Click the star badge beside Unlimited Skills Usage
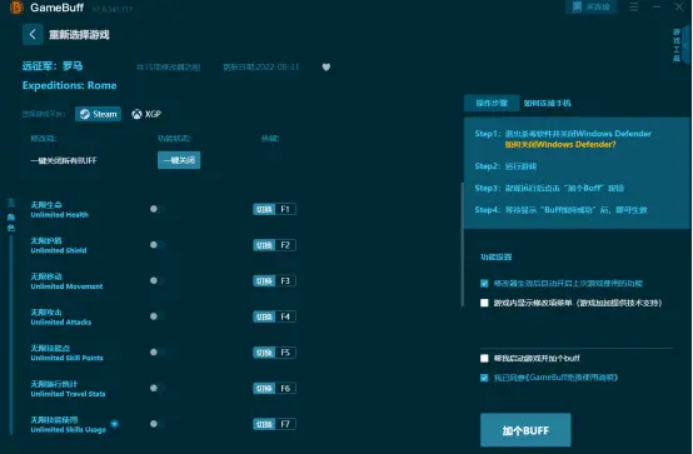Image resolution: width=693 pixels, height=454 pixels. click(x=114, y=423)
